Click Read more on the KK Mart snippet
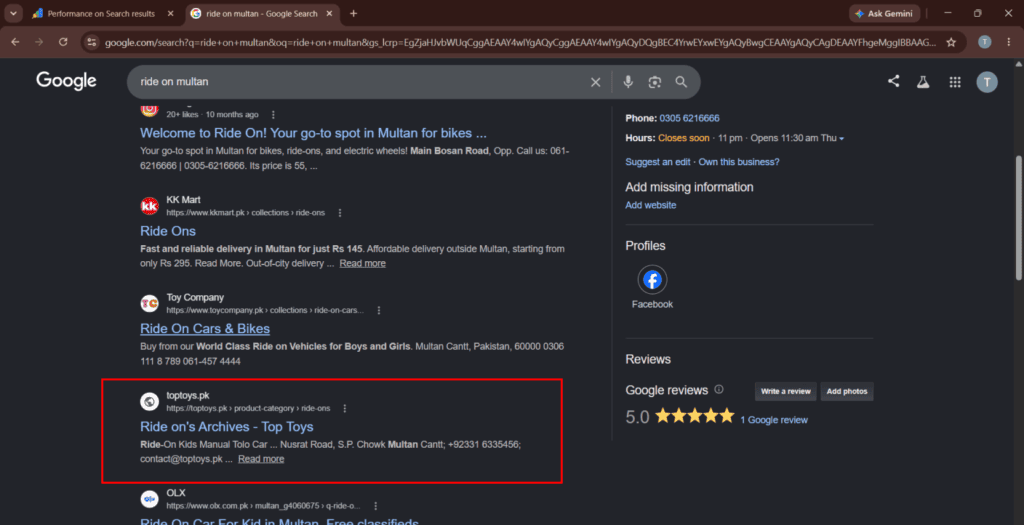The width and height of the screenshot is (1024, 525). point(362,263)
